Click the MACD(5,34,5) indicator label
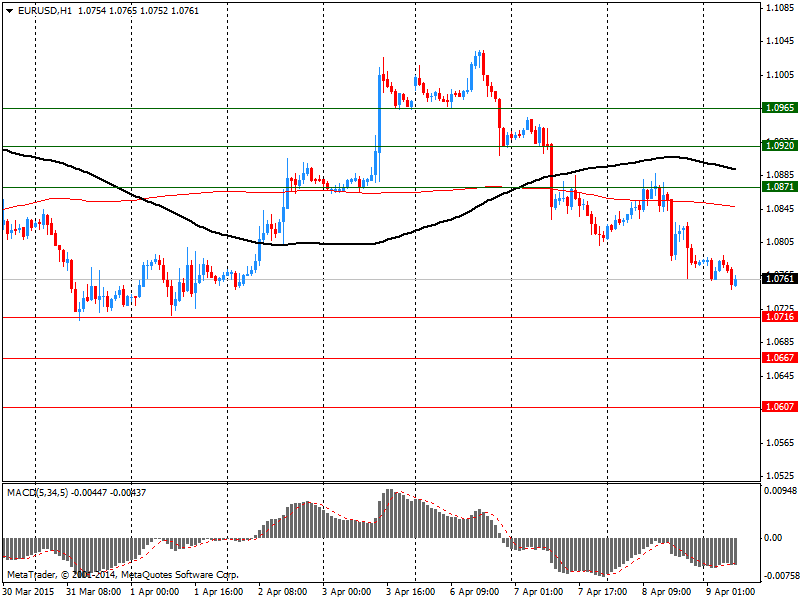This screenshot has width=800, height=600. pyautogui.click(x=37, y=493)
